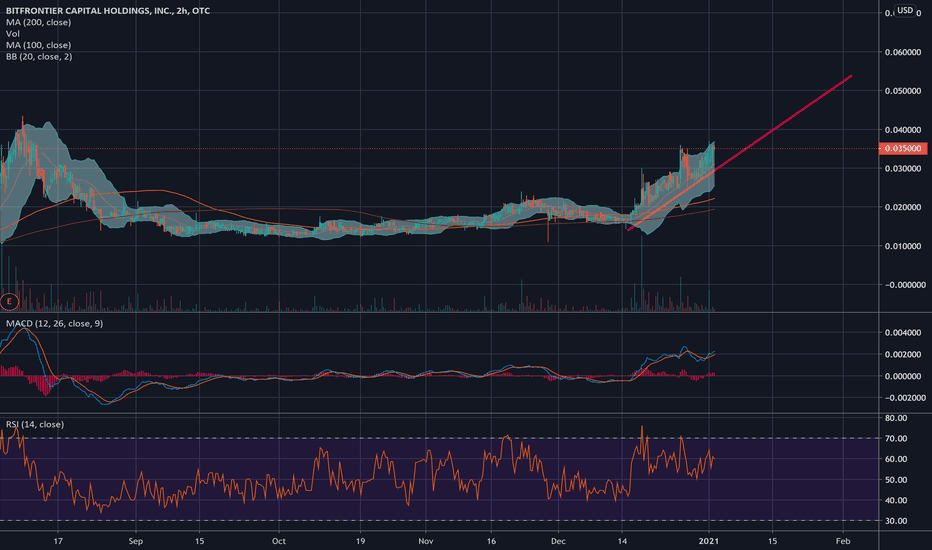Click the MACD 0.002000 scale label

pyautogui.click(x=903, y=354)
